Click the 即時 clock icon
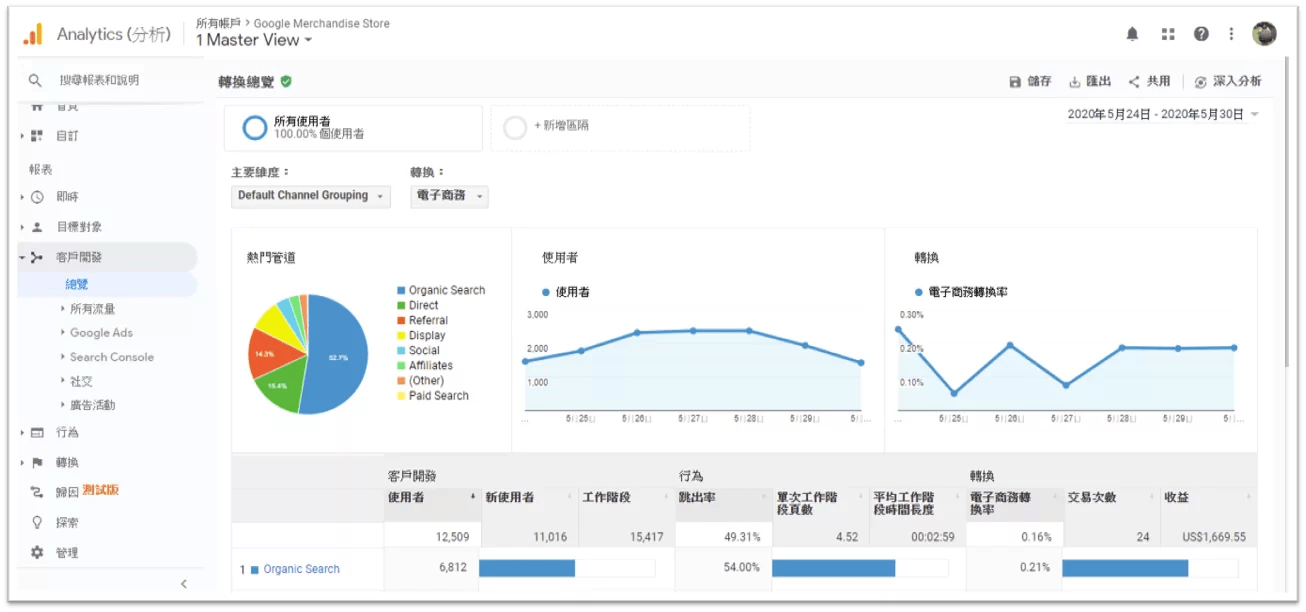This screenshot has width=1306, height=612. (x=37, y=197)
